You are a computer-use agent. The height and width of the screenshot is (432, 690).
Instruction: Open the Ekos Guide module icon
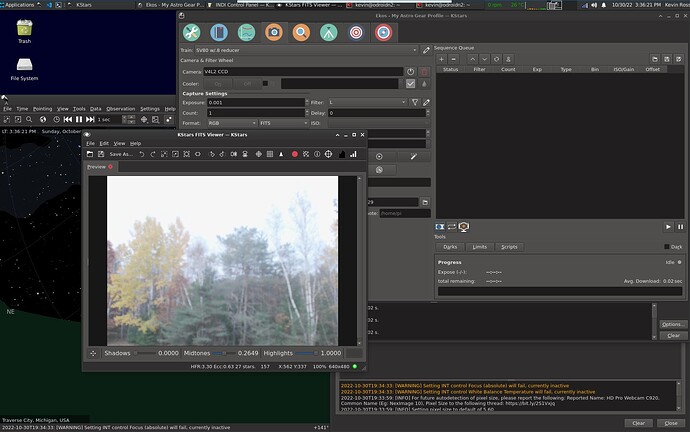[x=383, y=33]
